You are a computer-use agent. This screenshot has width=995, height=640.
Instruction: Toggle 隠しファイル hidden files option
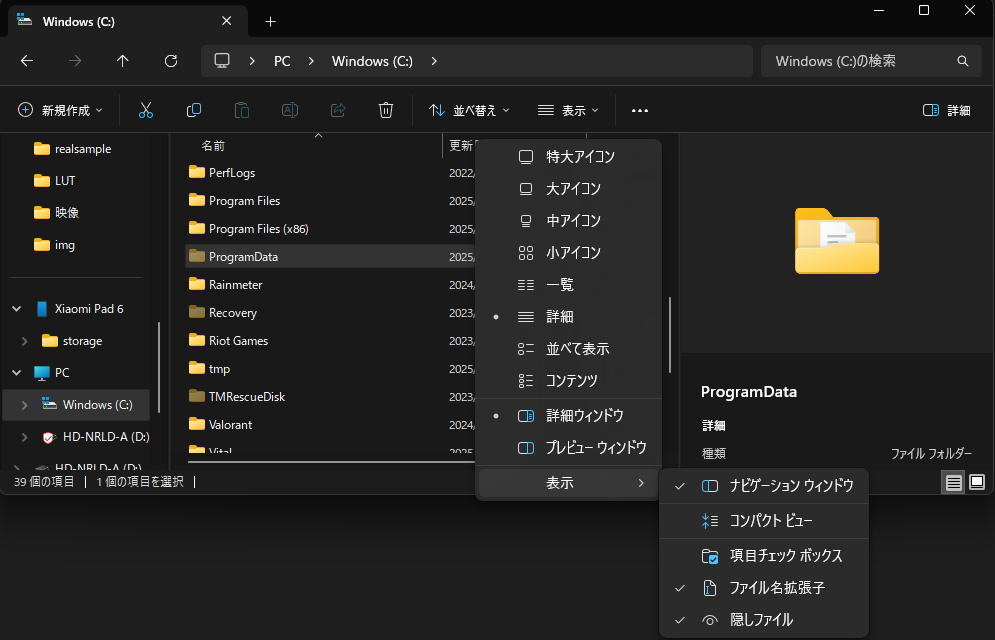coord(764,620)
